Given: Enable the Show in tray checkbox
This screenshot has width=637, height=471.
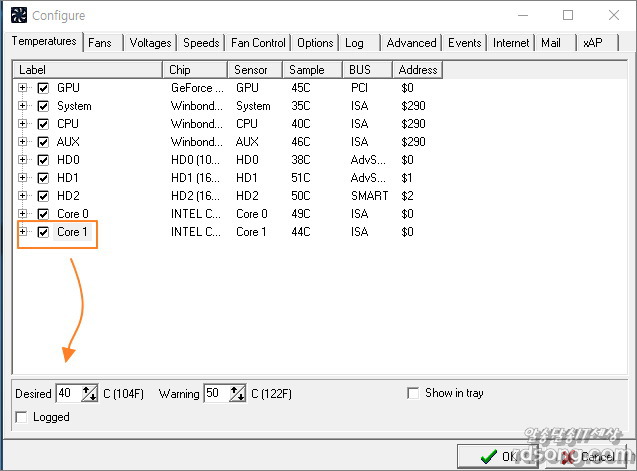Looking at the screenshot, I should [x=413, y=393].
